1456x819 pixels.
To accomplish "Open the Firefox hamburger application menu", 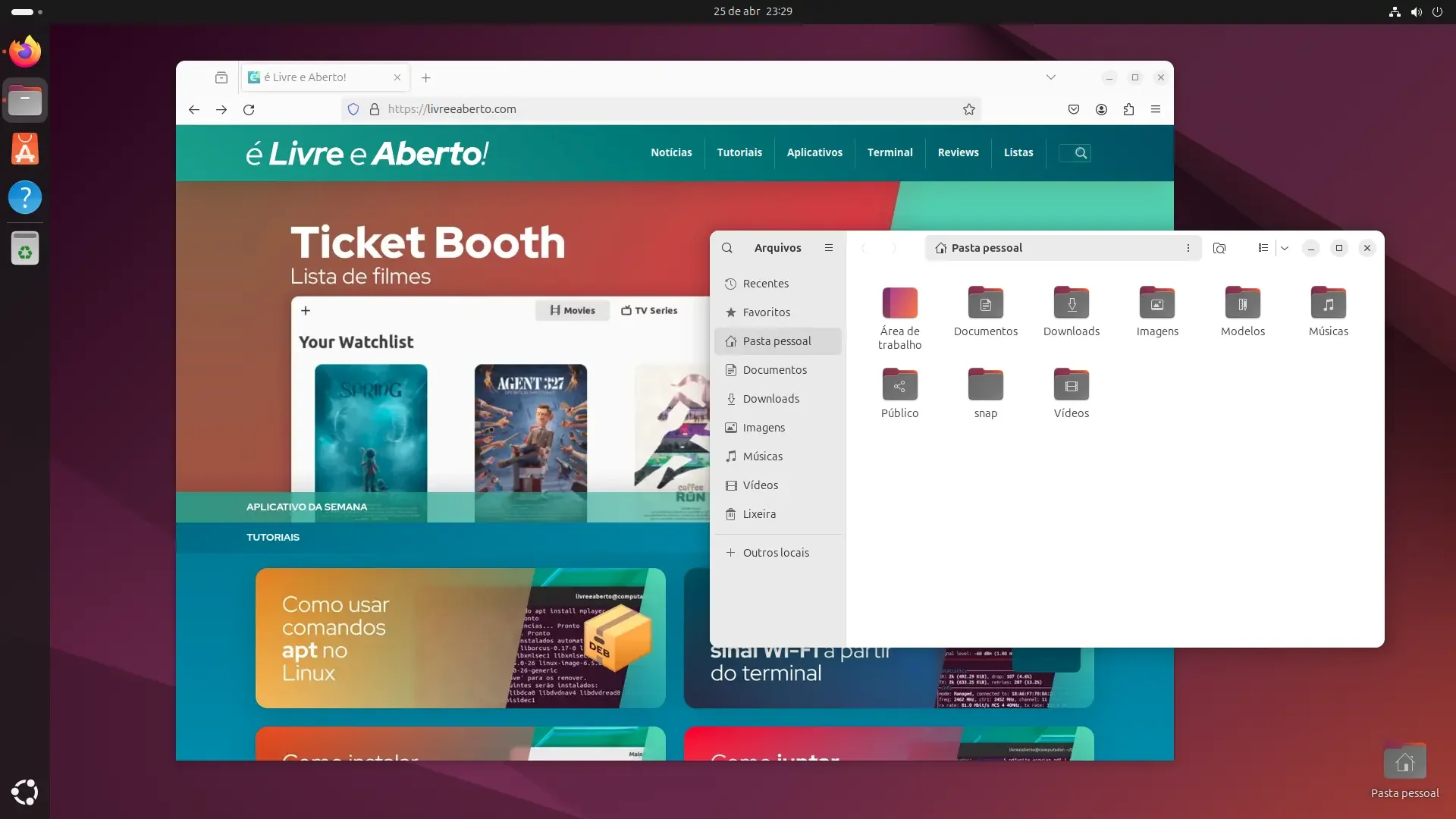I will (x=1156, y=109).
